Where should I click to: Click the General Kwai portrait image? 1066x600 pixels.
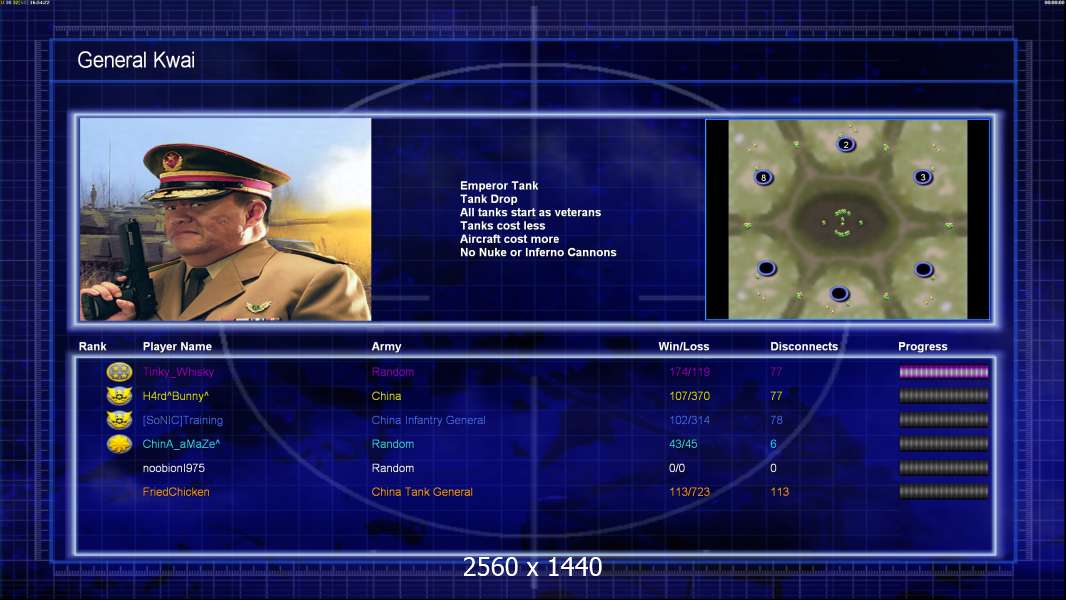pos(226,219)
